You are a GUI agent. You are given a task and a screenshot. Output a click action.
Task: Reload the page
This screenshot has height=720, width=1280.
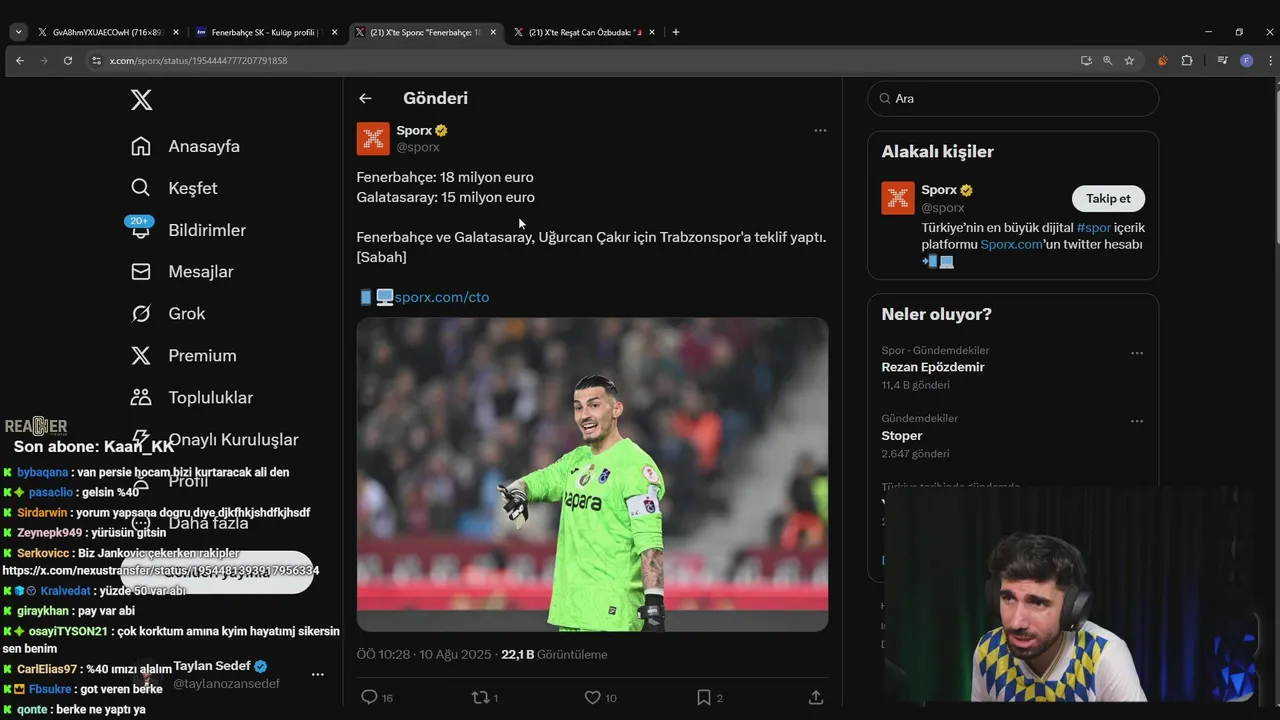68,61
